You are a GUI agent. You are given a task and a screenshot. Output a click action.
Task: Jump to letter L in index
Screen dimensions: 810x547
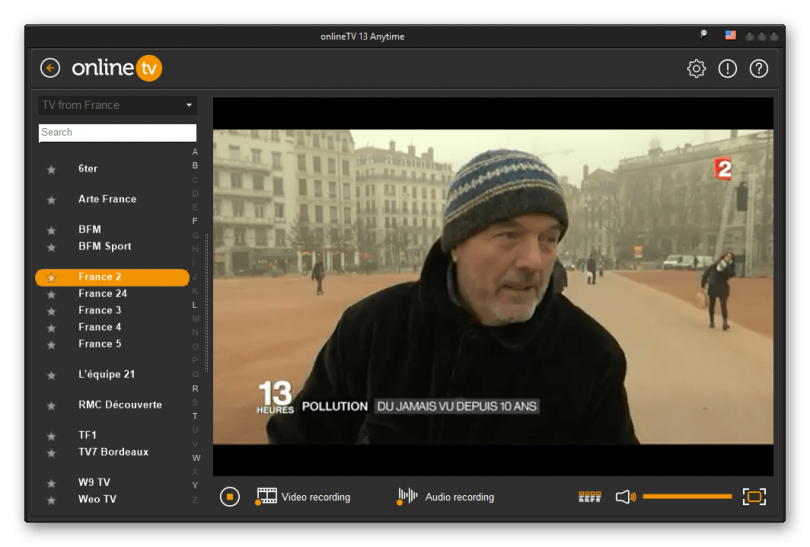[x=195, y=305]
